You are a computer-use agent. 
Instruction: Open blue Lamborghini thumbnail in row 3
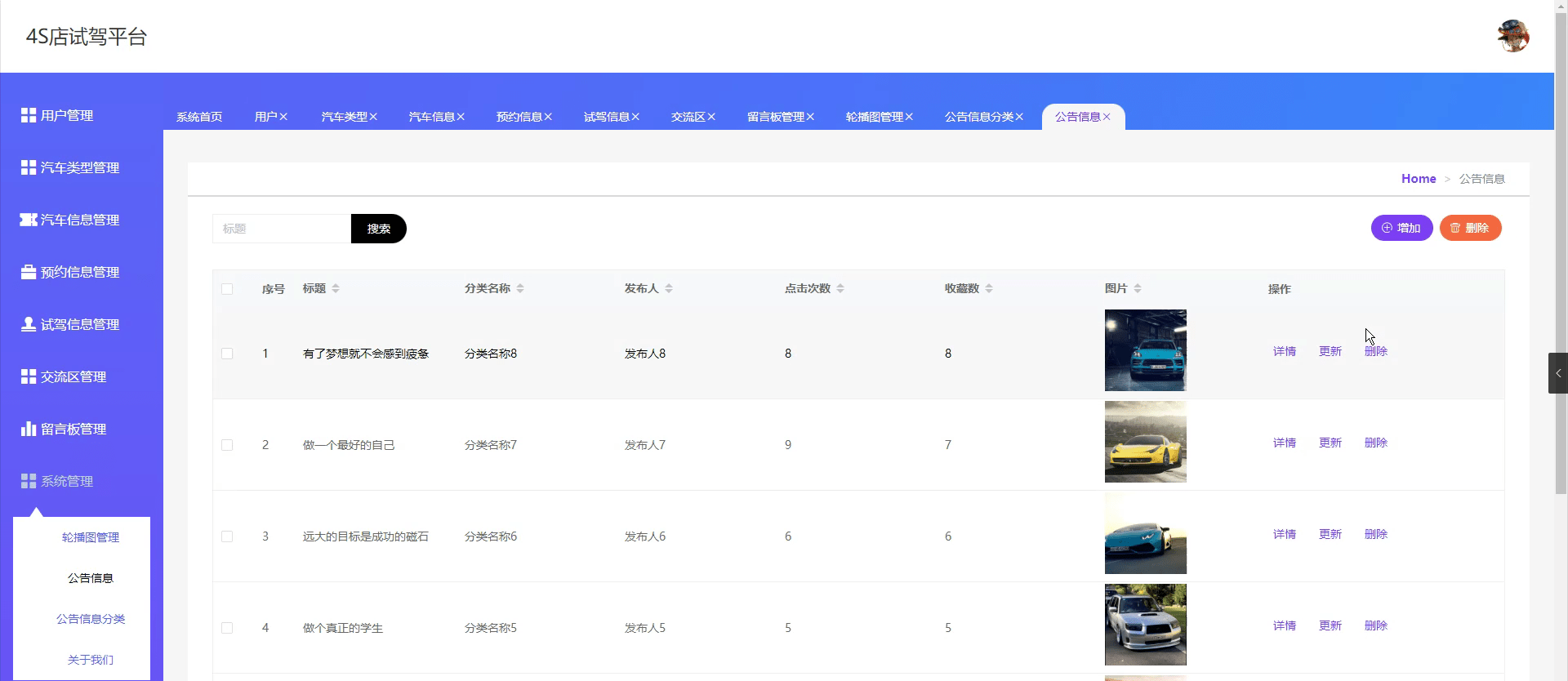coord(1146,533)
